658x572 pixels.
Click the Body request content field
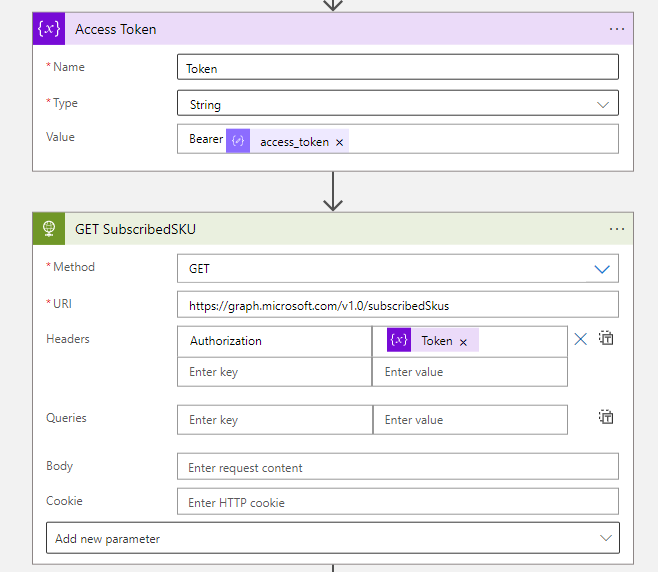pyautogui.click(x=397, y=466)
